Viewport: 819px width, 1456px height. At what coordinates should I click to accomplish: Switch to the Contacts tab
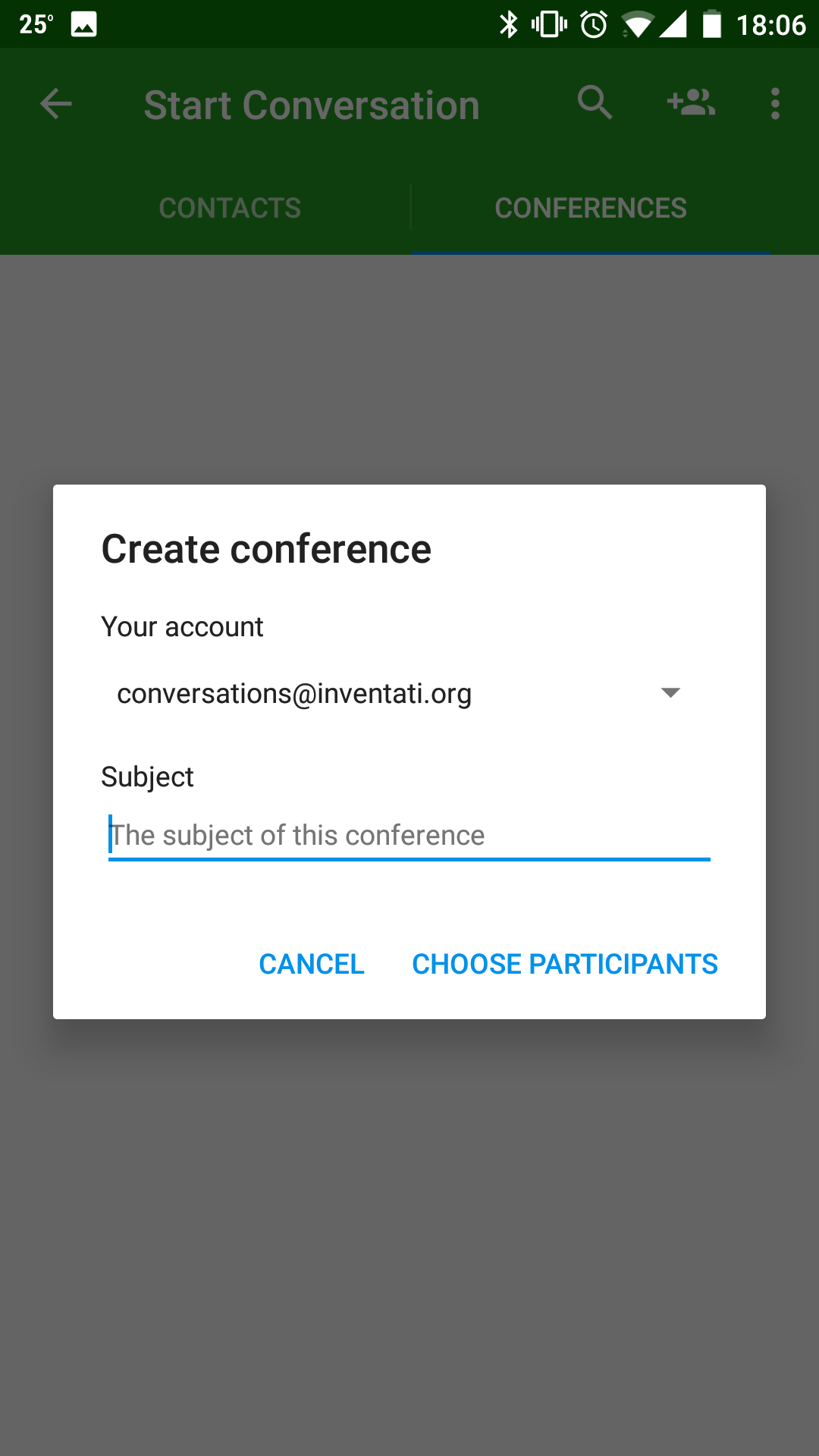(230, 208)
